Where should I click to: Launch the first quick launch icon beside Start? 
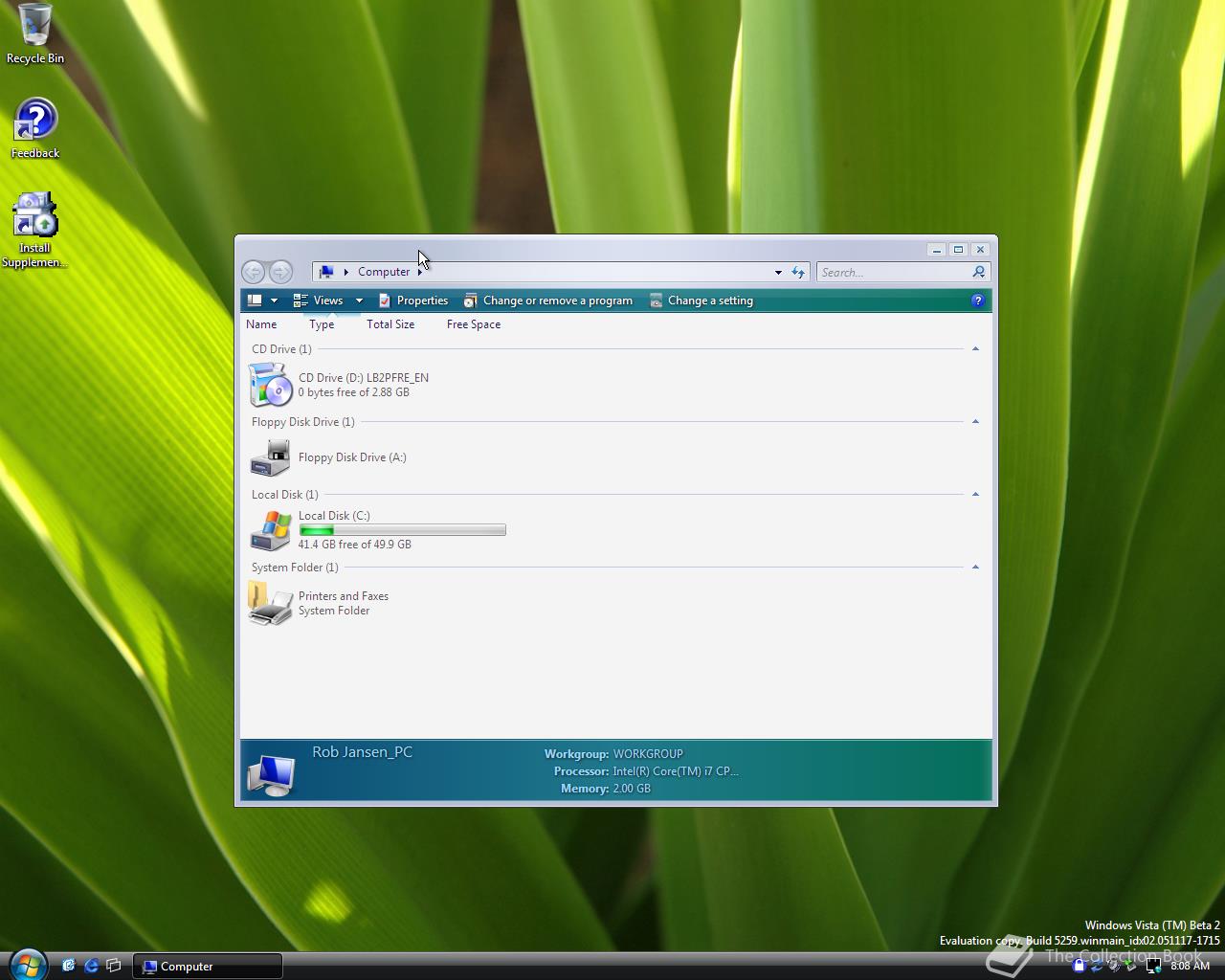tap(68, 966)
